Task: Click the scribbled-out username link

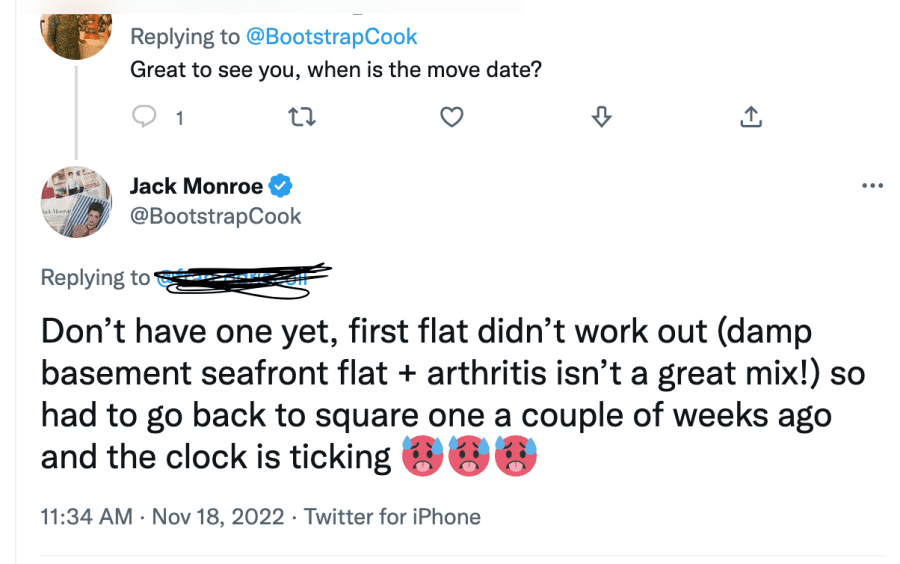Action: (x=241, y=279)
